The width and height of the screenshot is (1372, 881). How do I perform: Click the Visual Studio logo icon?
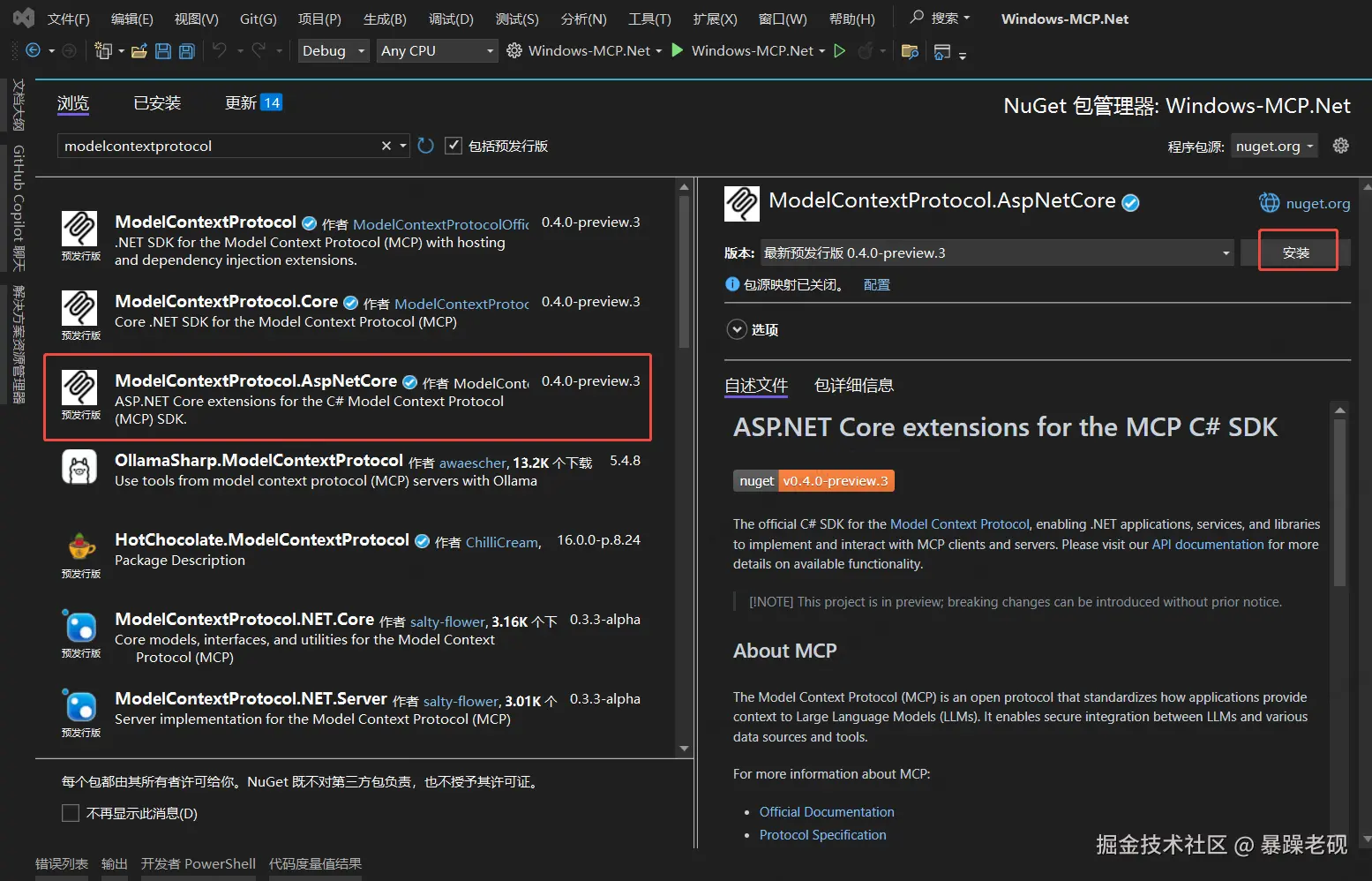point(23,18)
